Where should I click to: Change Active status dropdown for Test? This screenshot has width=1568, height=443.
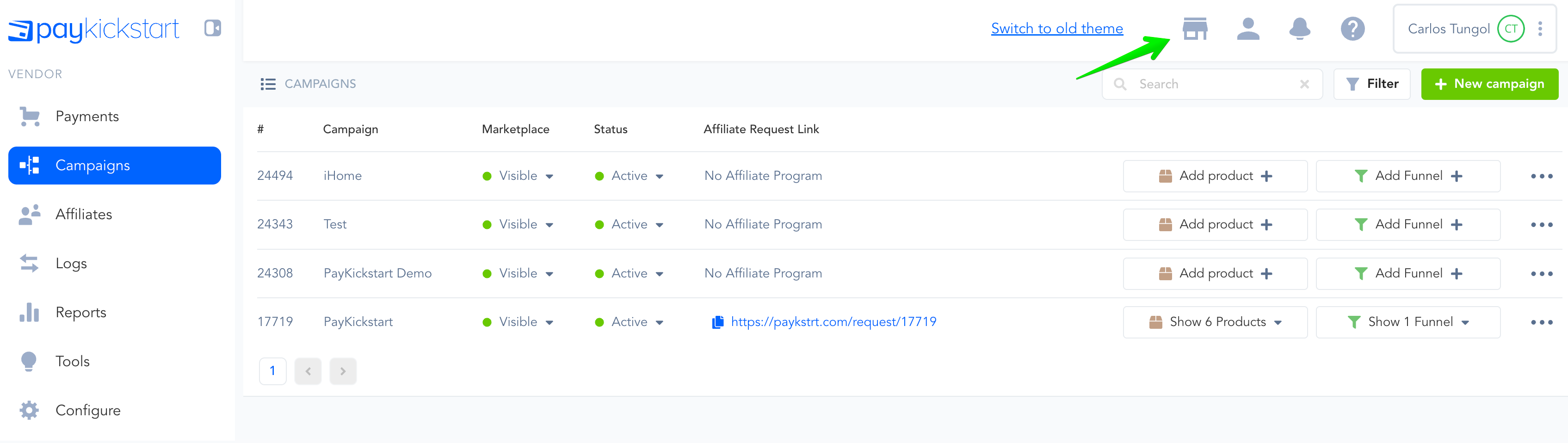(630, 225)
